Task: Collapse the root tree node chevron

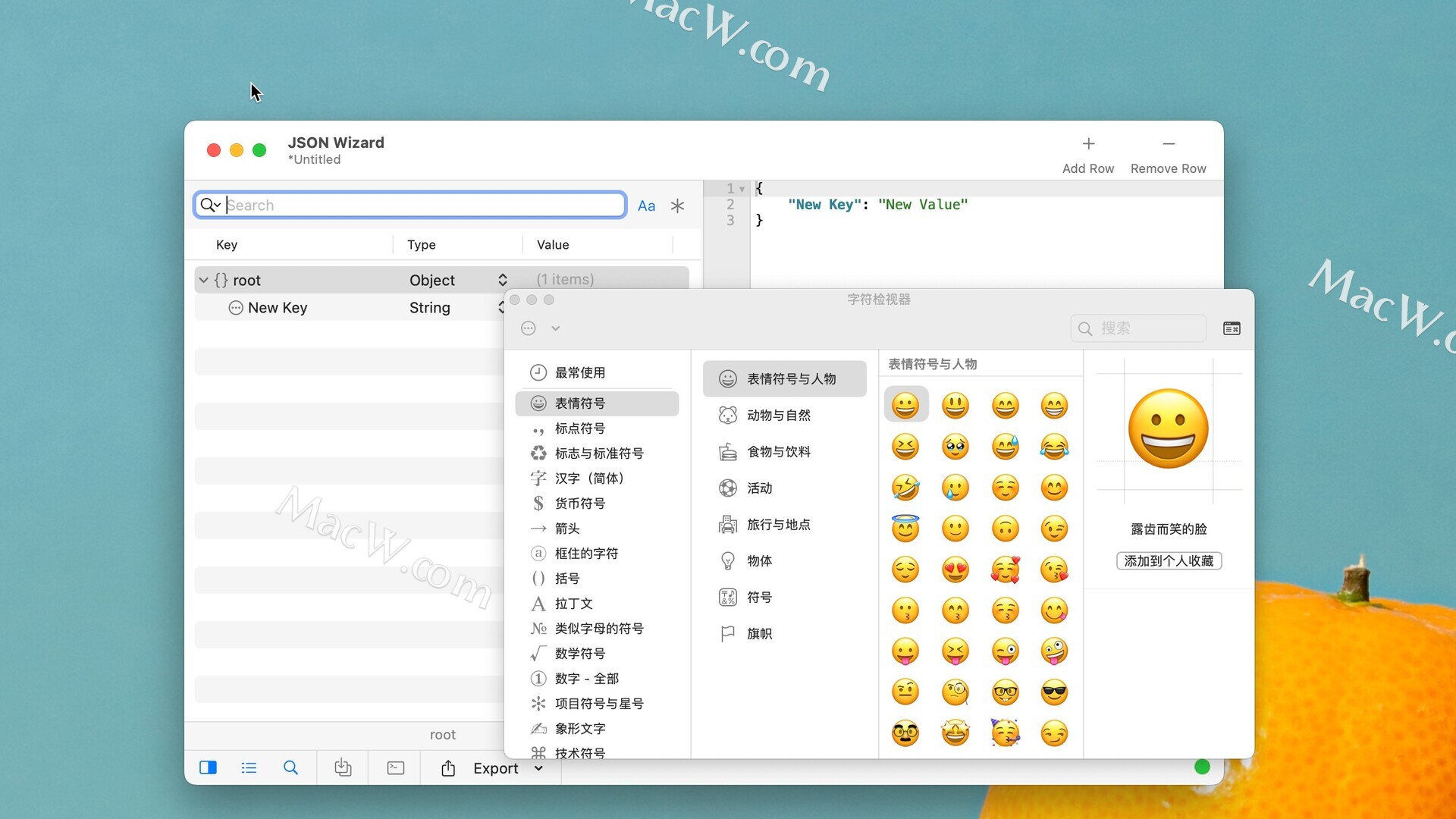Action: click(x=203, y=280)
